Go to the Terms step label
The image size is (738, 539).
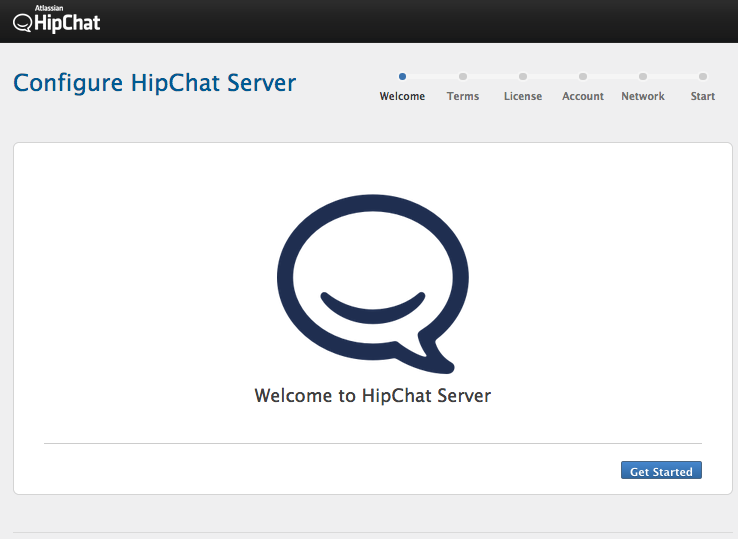463,96
